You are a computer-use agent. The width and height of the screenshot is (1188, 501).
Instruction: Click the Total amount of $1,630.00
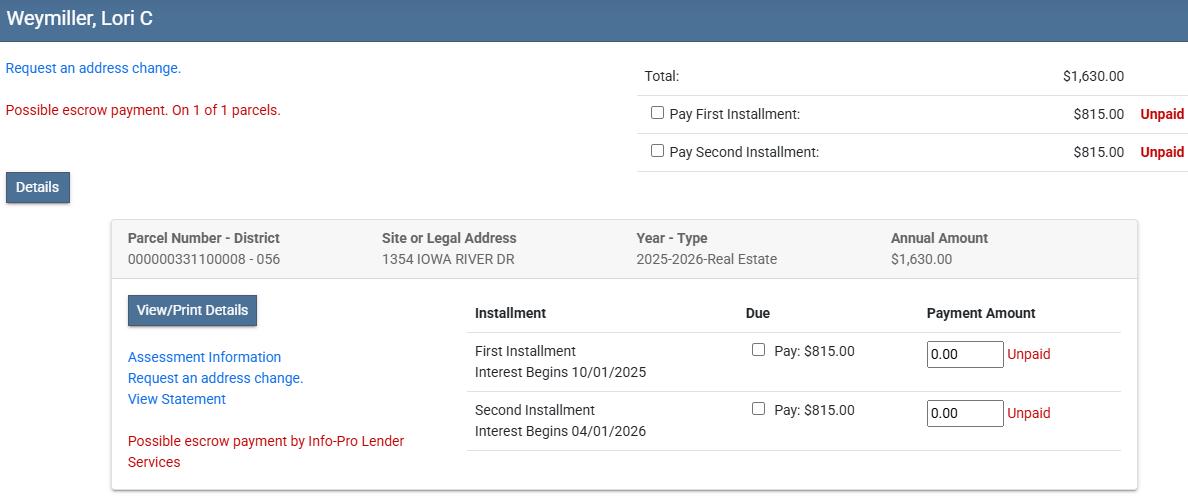pyautogui.click(x=1093, y=76)
